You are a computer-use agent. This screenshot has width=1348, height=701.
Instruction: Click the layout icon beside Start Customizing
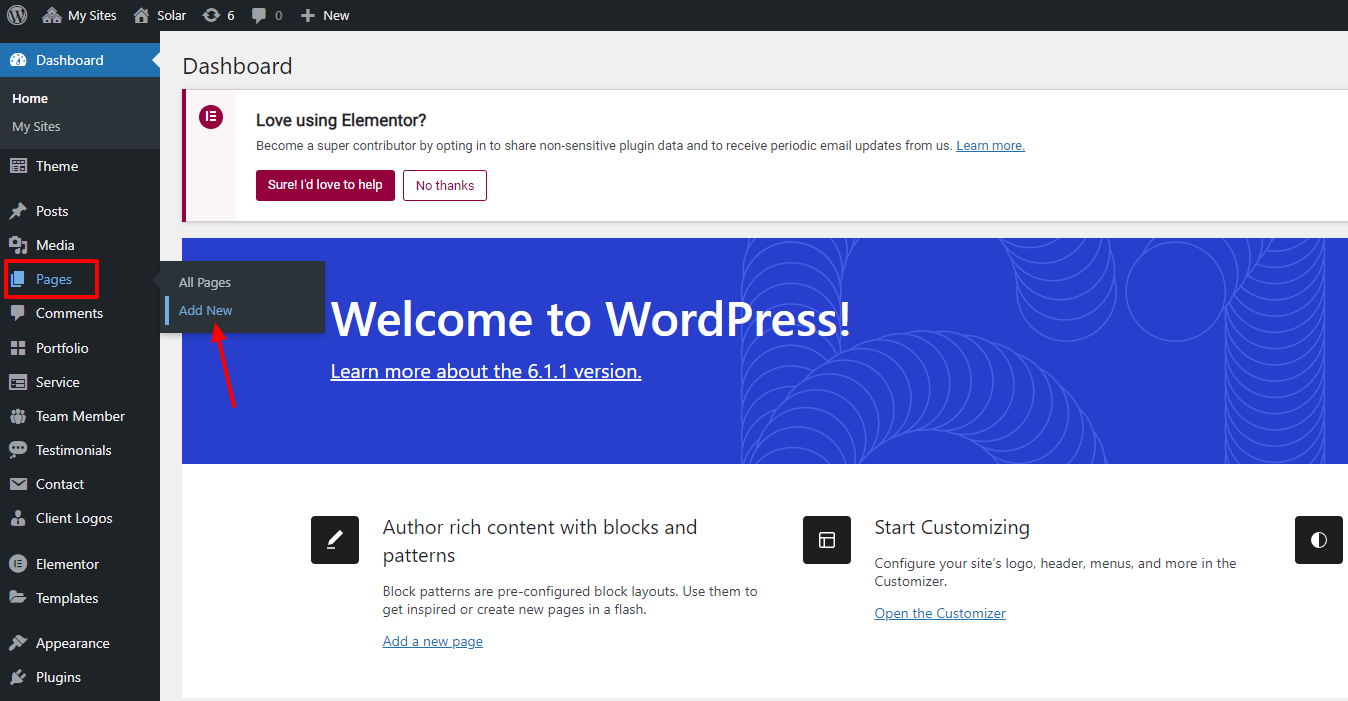[826, 540]
